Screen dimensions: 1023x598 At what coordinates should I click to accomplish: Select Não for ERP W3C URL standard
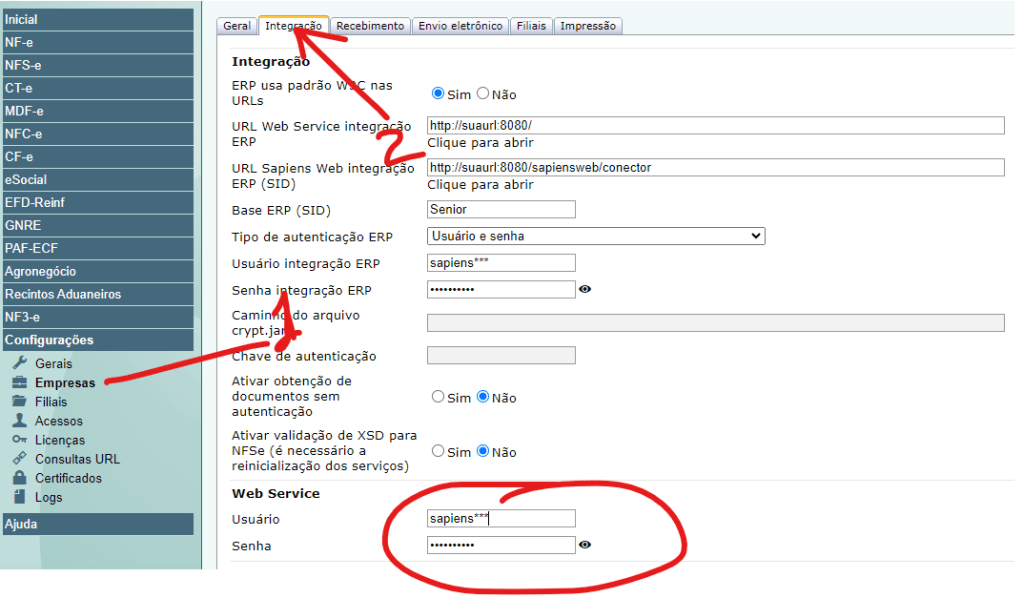point(483,94)
